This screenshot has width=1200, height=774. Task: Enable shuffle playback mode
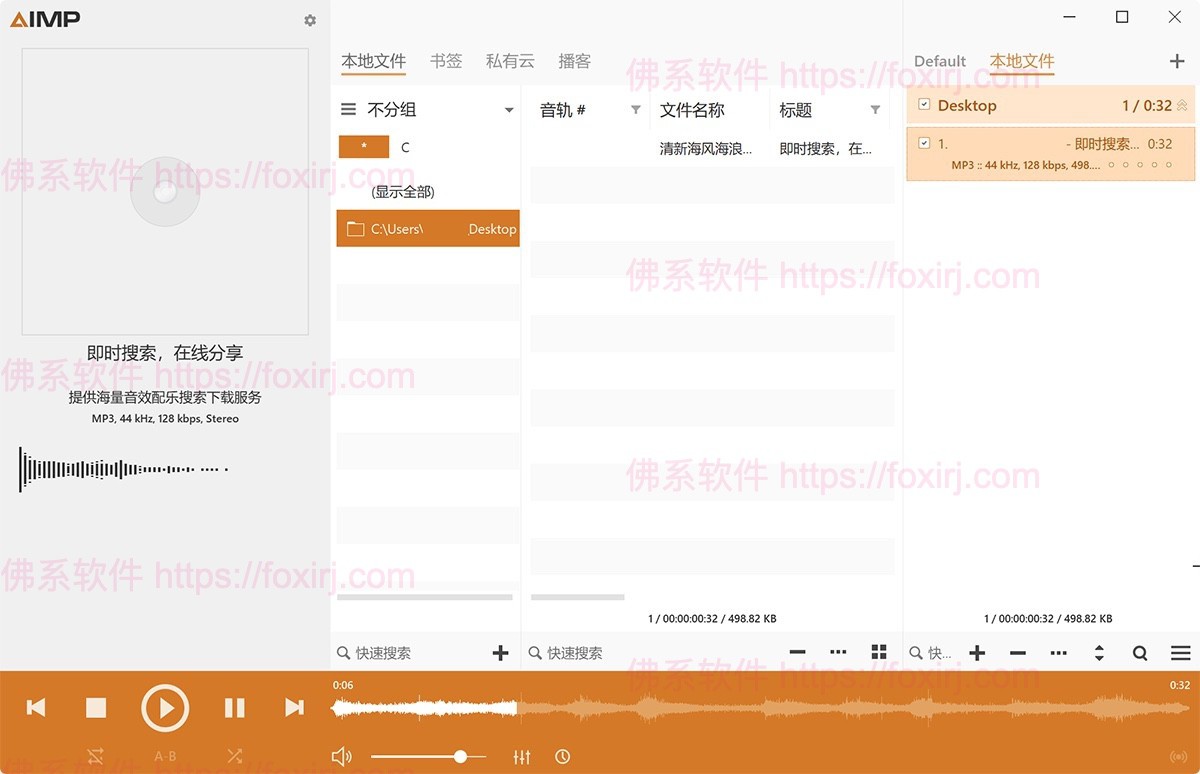[235, 757]
